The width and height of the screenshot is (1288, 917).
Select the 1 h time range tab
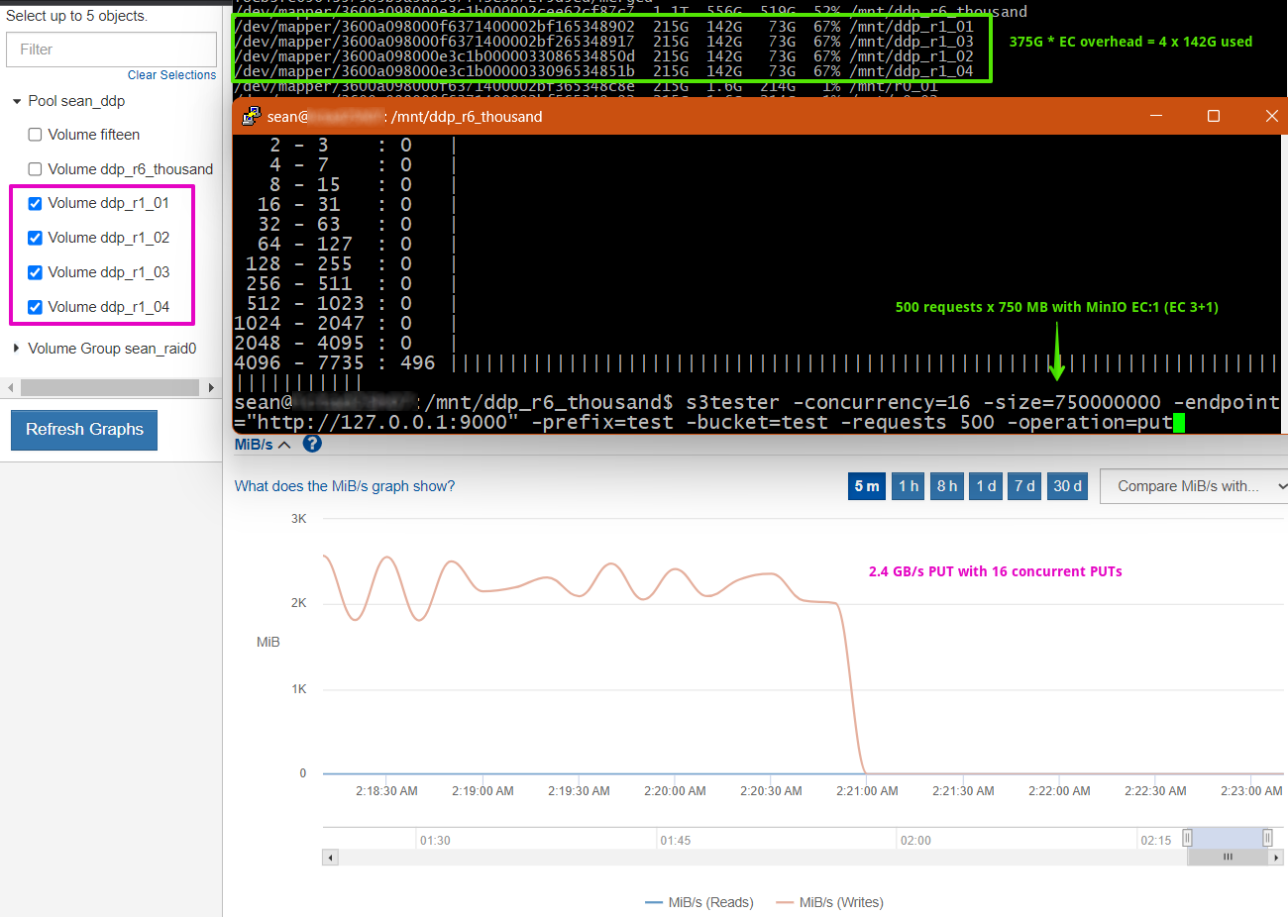coord(908,486)
